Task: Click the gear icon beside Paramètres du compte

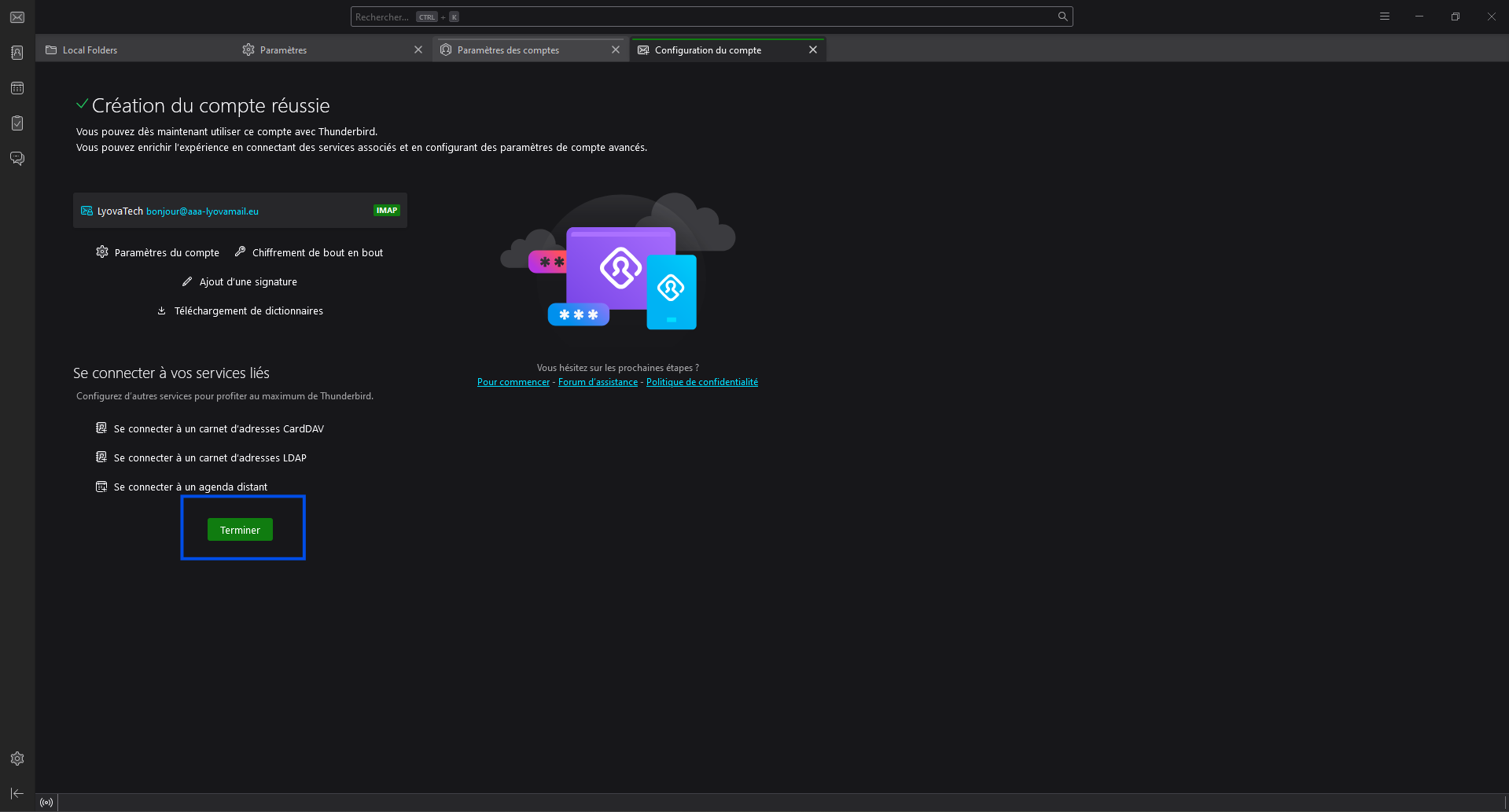Action: 102,252
